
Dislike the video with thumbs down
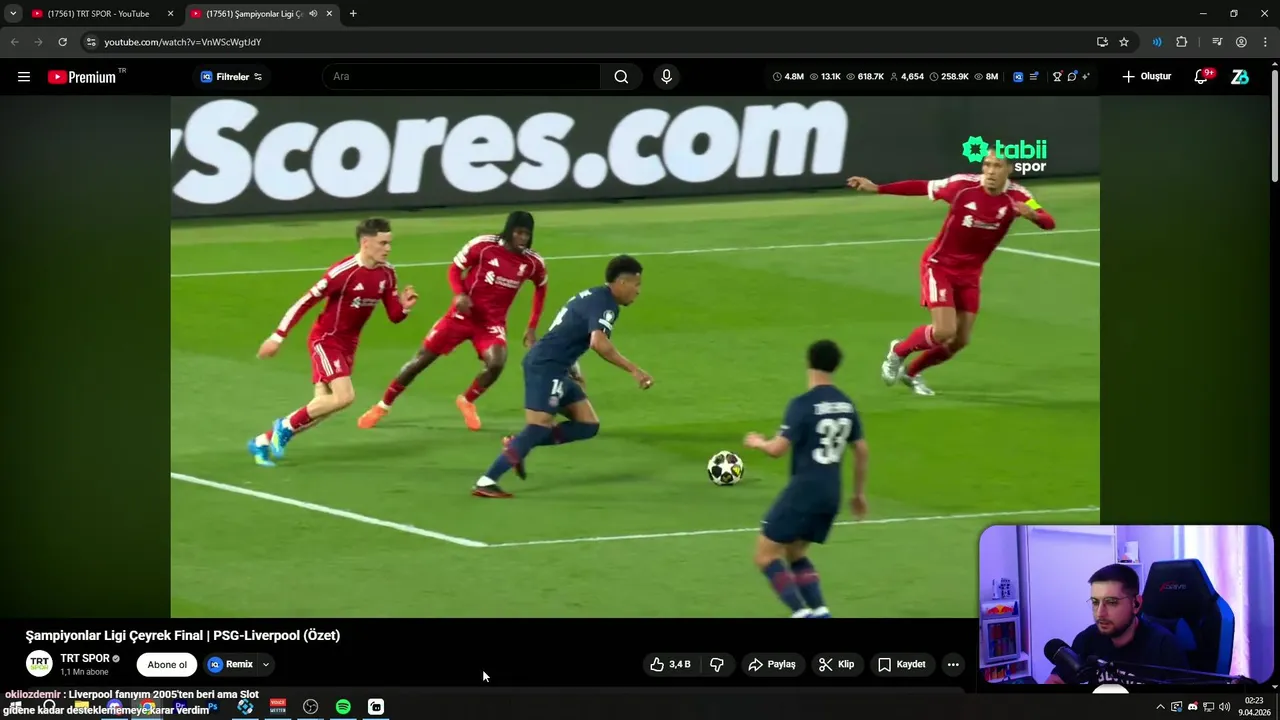click(x=717, y=664)
